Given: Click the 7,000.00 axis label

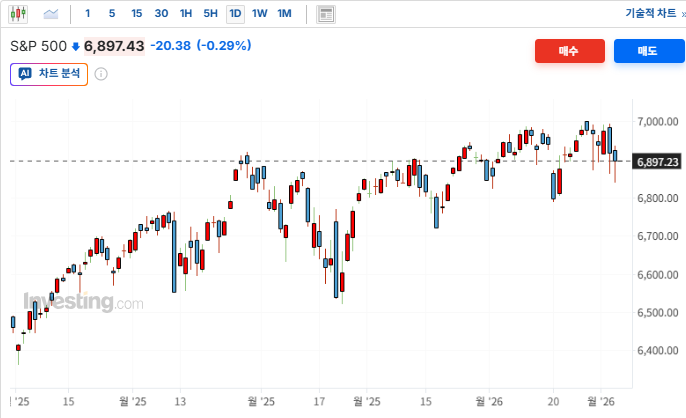Looking at the screenshot, I should (658, 121).
